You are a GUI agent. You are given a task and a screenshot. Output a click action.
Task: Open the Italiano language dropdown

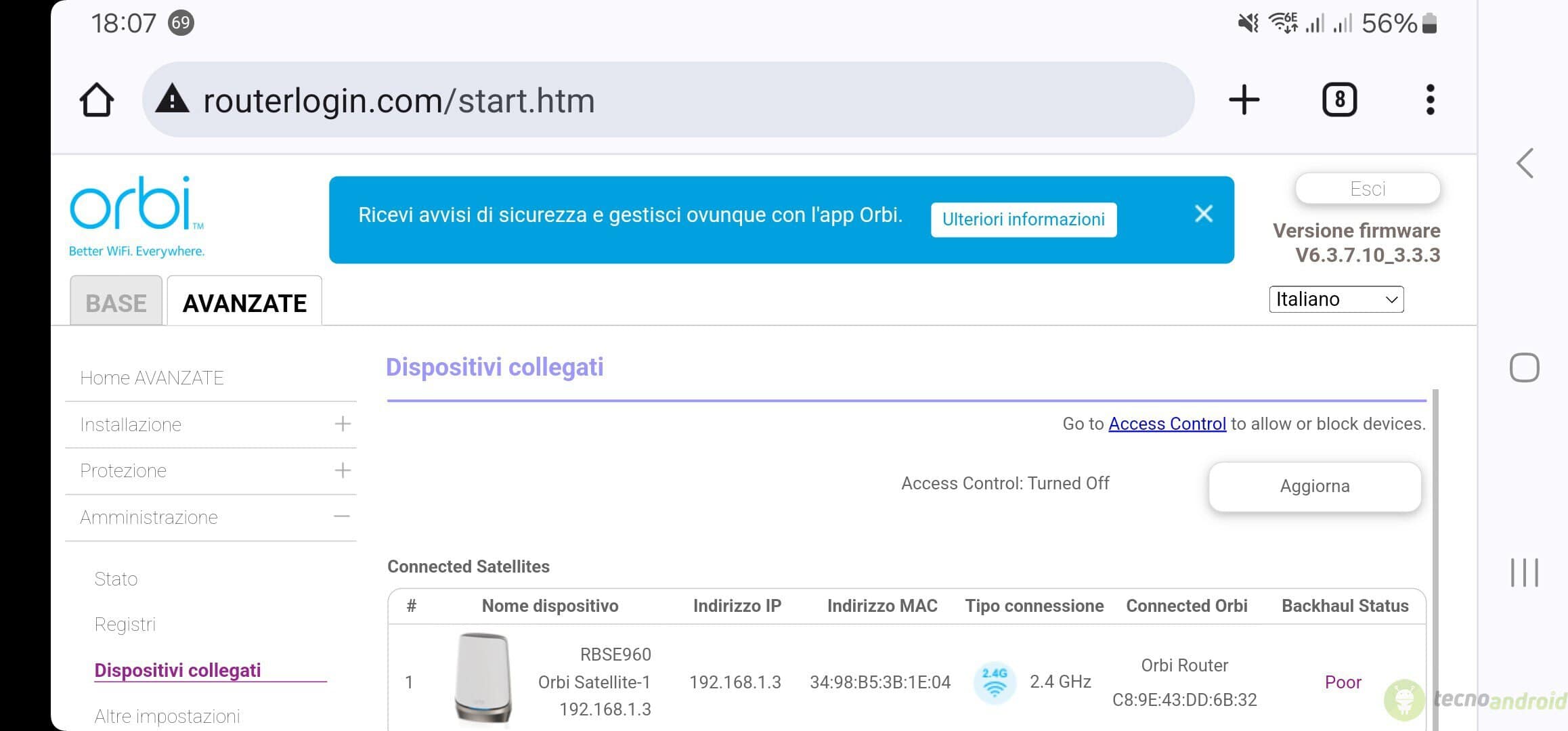coord(1336,299)
